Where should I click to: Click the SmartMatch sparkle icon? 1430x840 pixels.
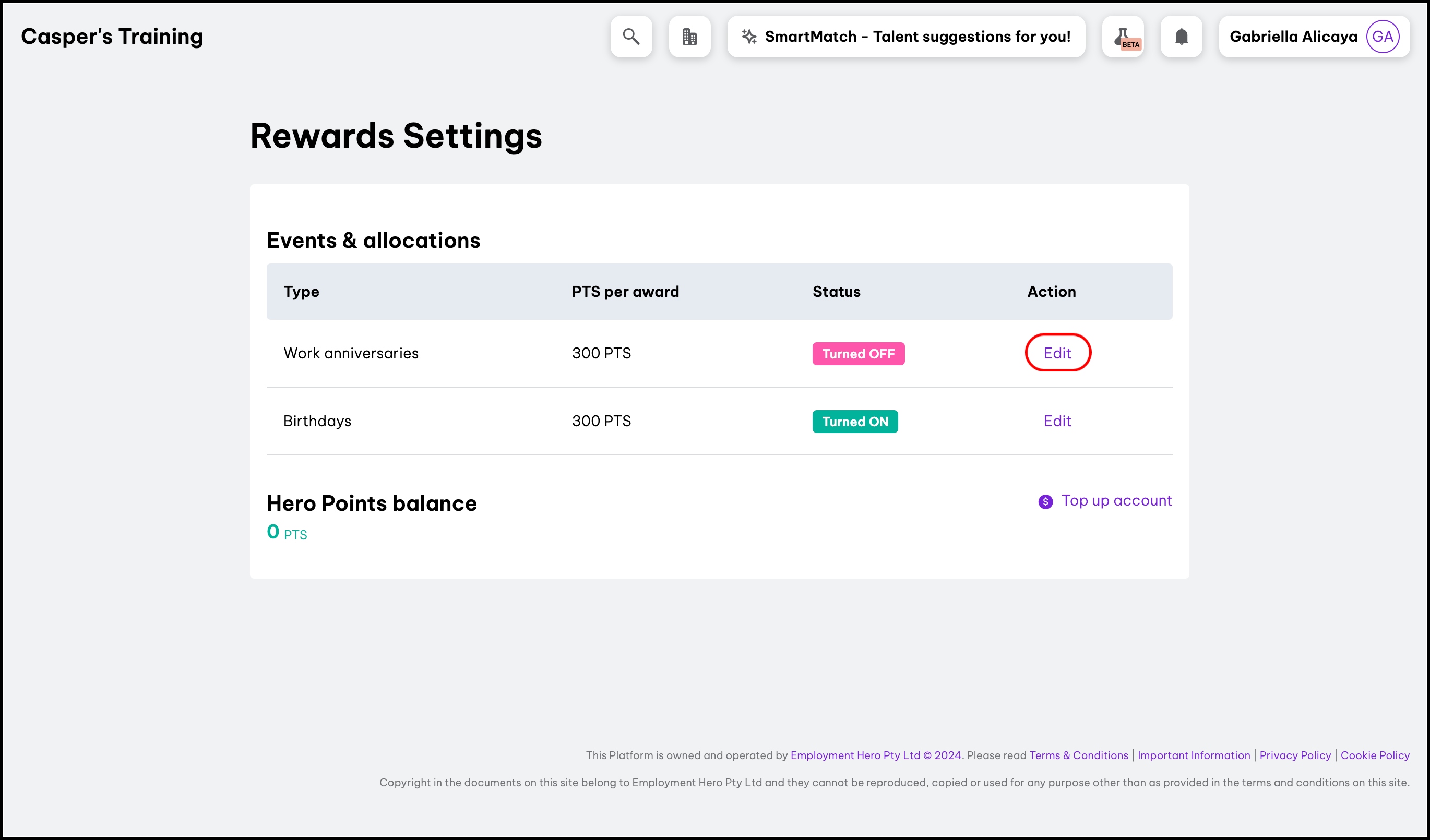[749, 37]
